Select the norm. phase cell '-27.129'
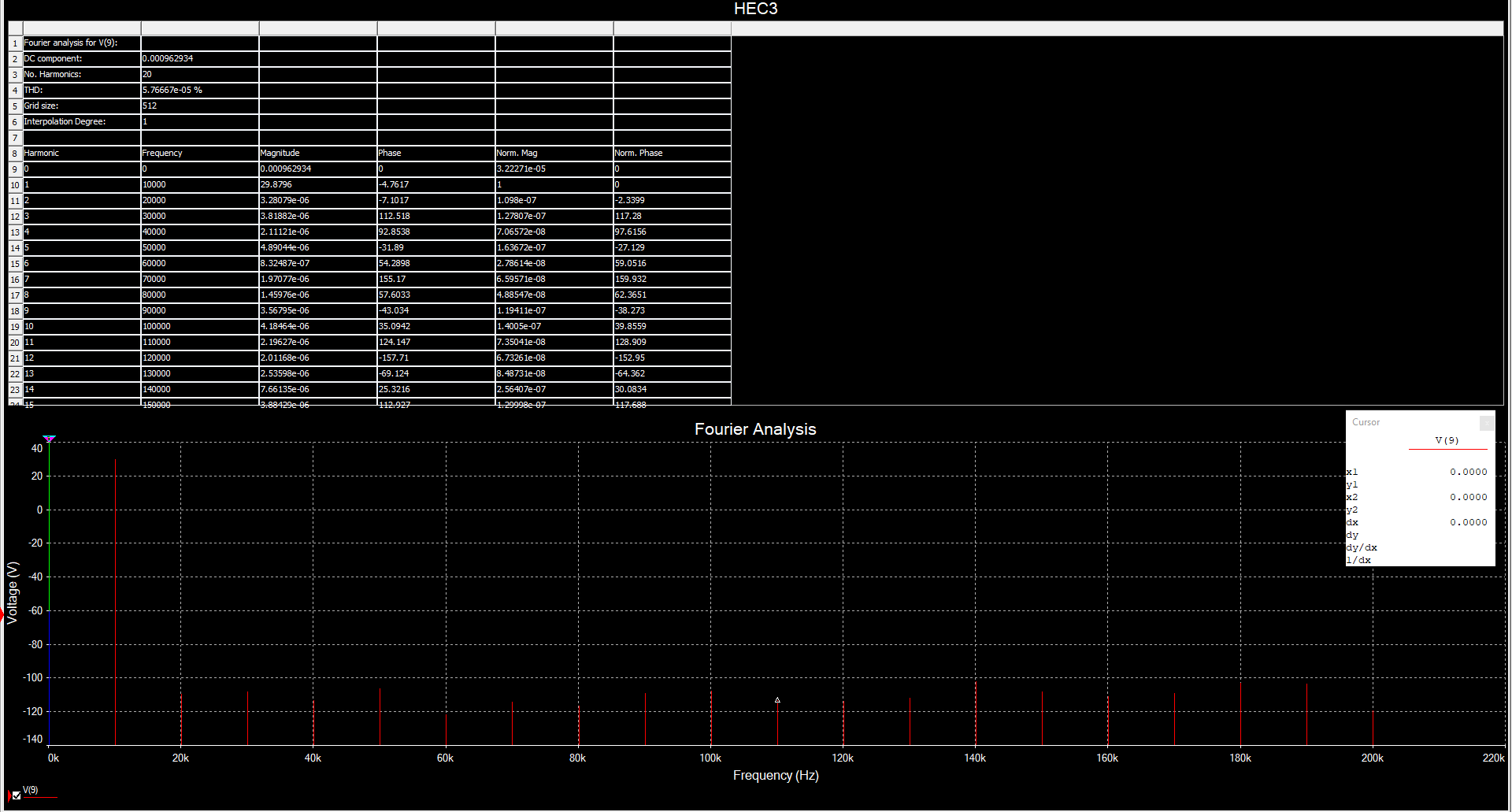 [673, 248]
